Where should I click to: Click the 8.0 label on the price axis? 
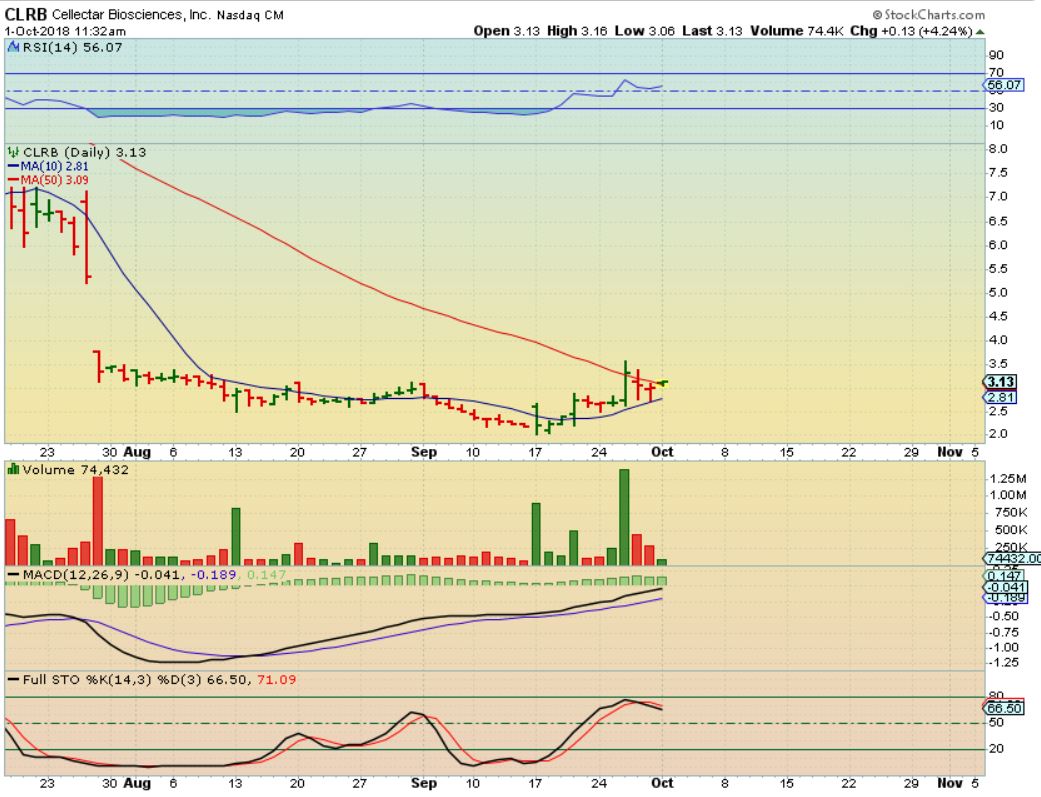pyautogui.click(x=998, y=149)
